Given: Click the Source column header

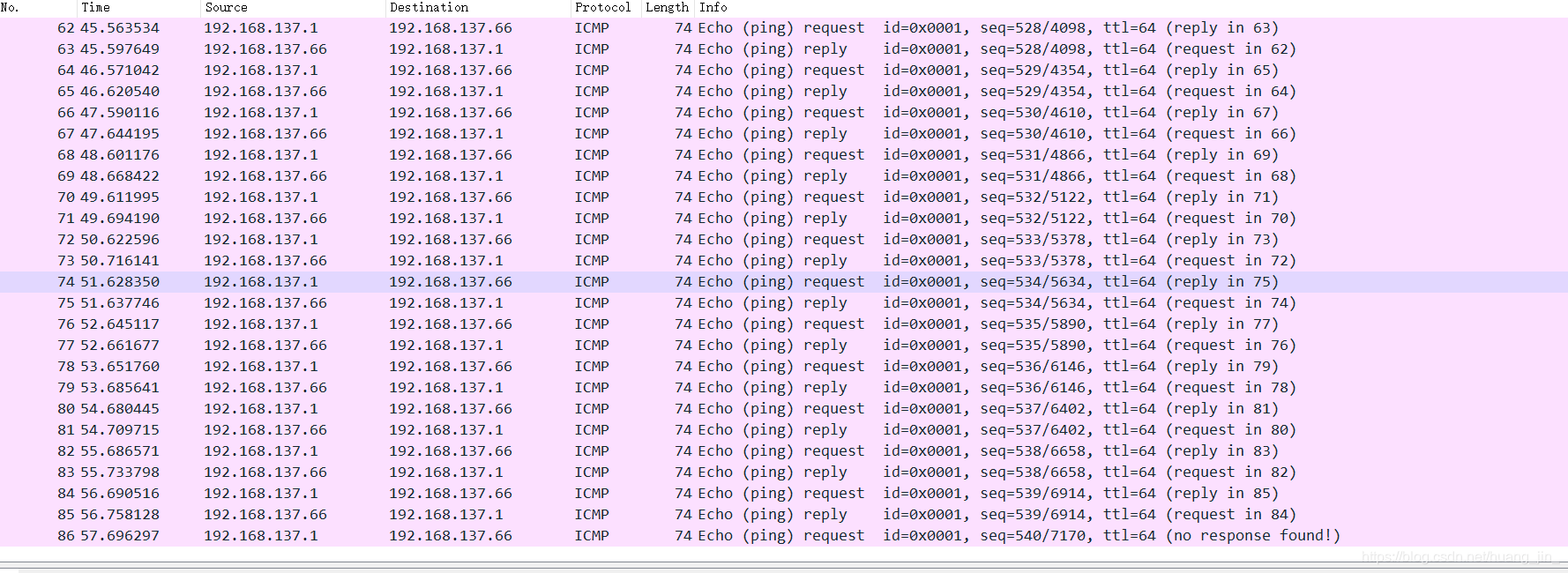Looking at the screenshot, I should (x=293, y=8).
